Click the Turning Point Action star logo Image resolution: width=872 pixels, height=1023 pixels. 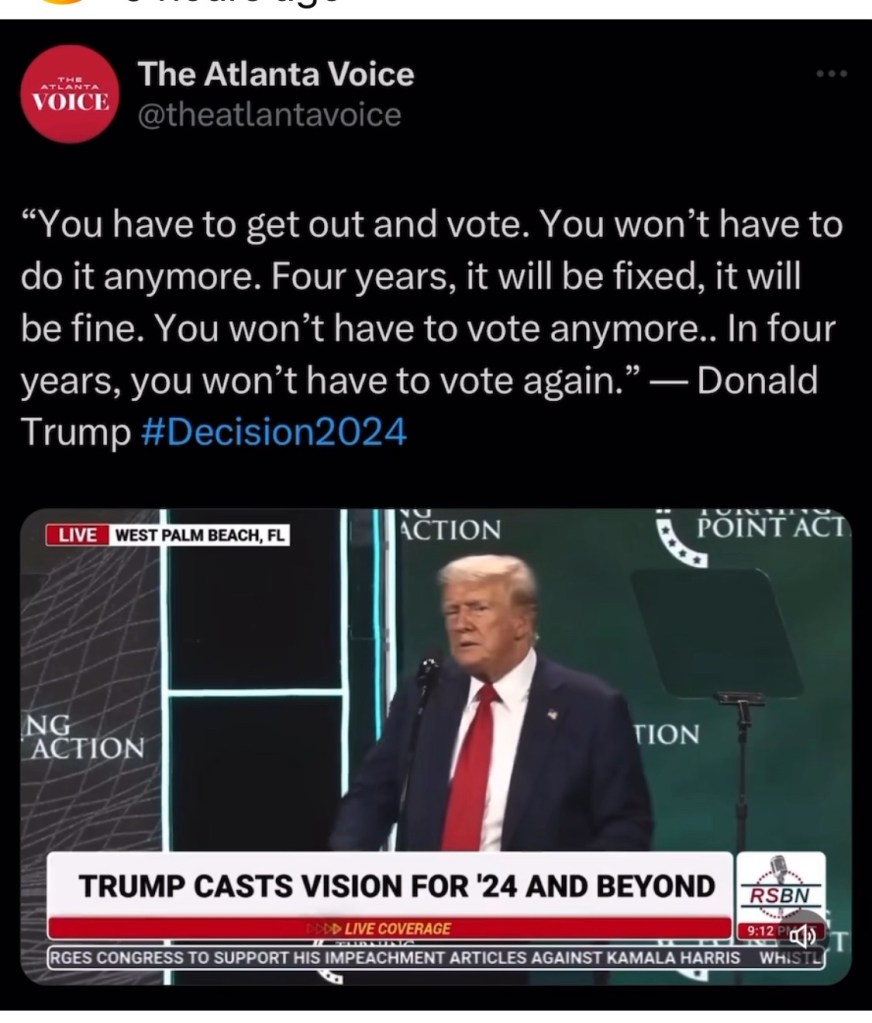pyautogui.click(x=680, y=543)
